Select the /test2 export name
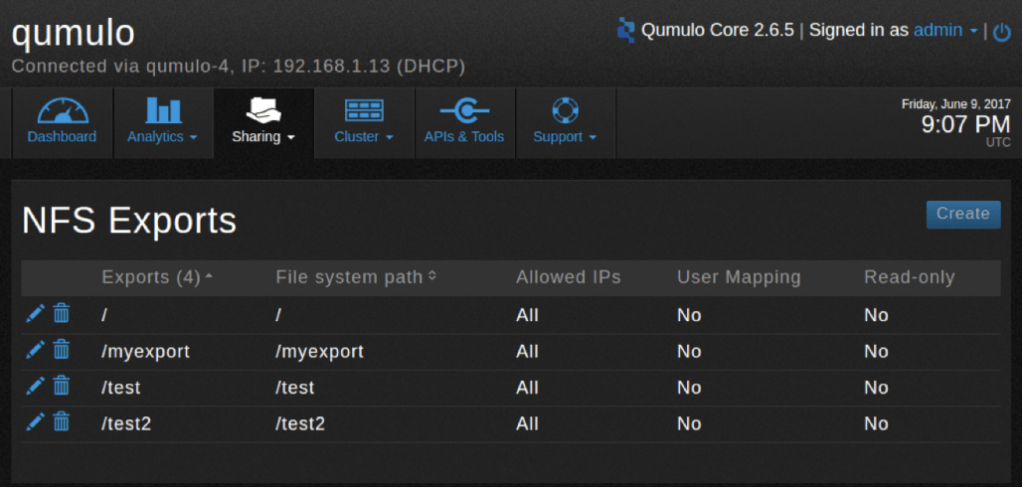 126,424
